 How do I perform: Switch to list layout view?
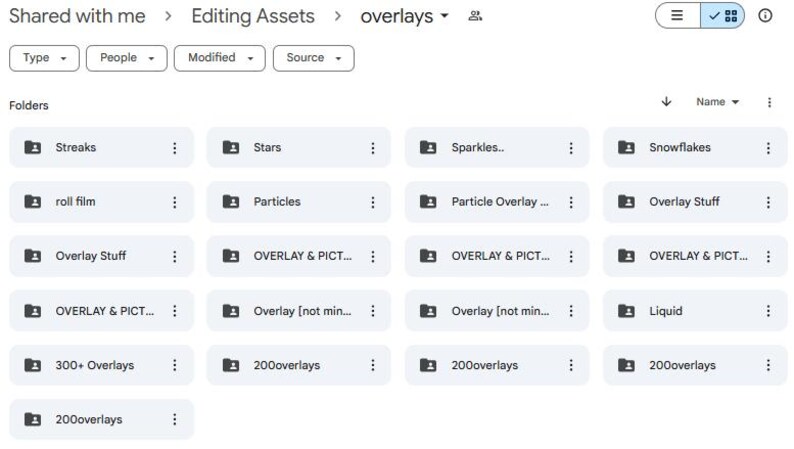click(678, 16)
